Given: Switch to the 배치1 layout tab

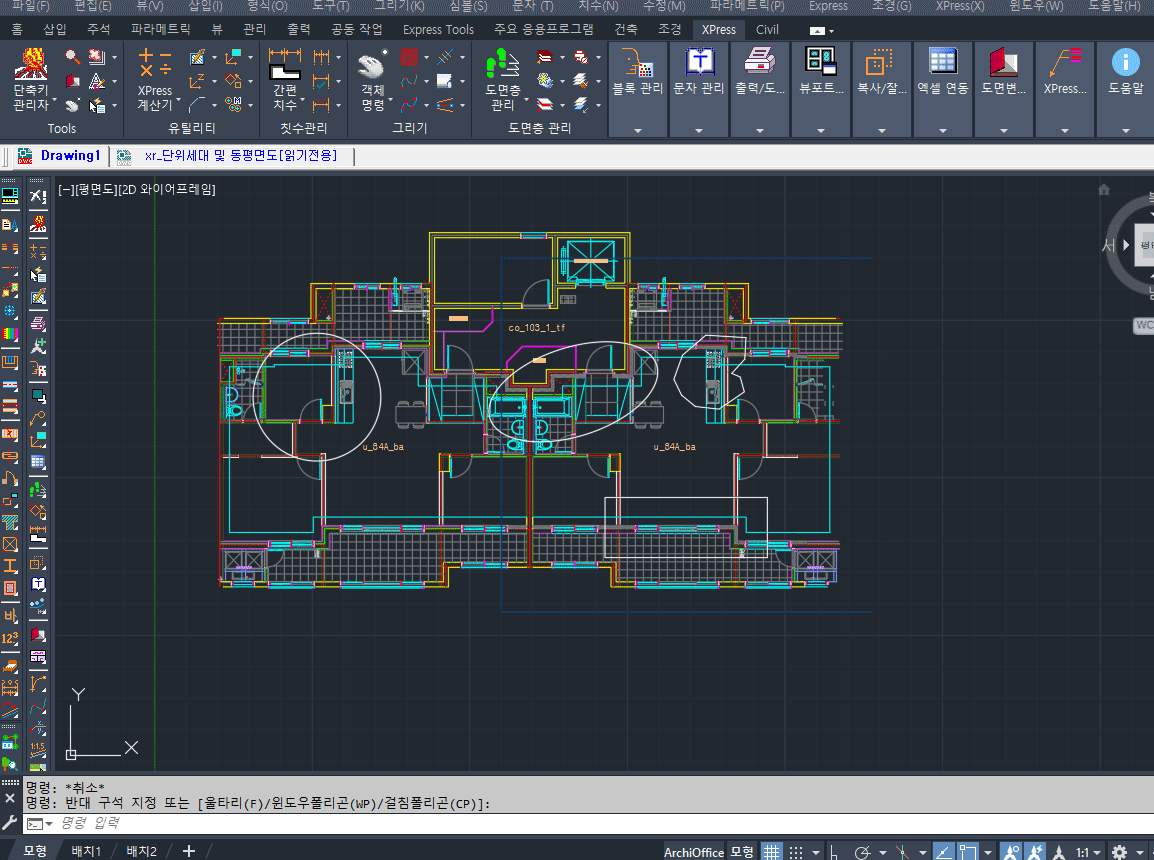Looking at the screenshot, I should 86,851.
